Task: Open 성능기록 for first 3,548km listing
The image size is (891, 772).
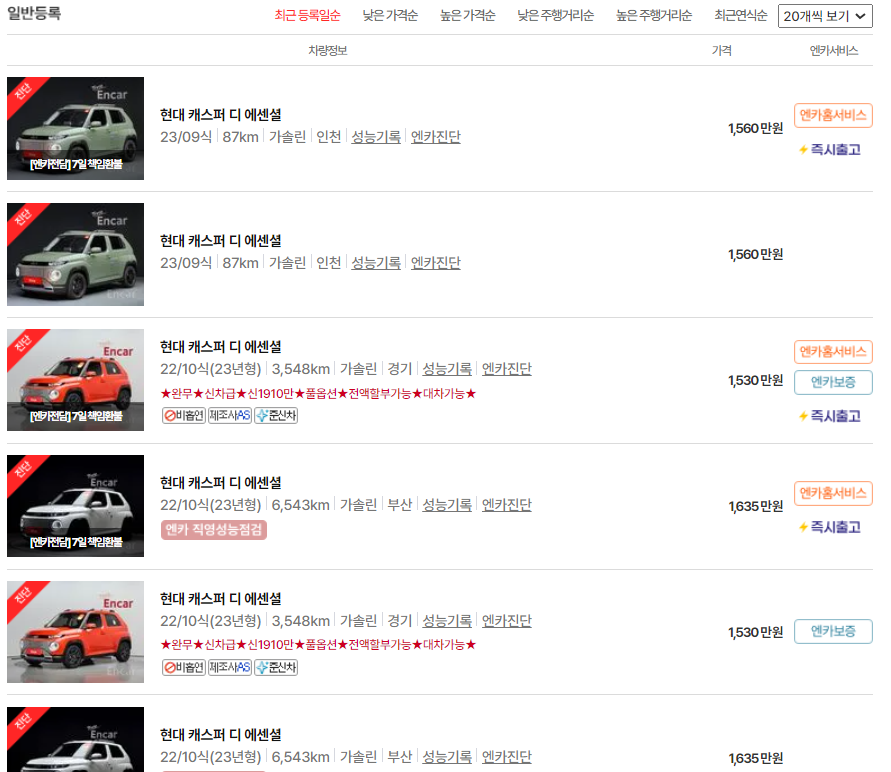Action: [447, 369]
